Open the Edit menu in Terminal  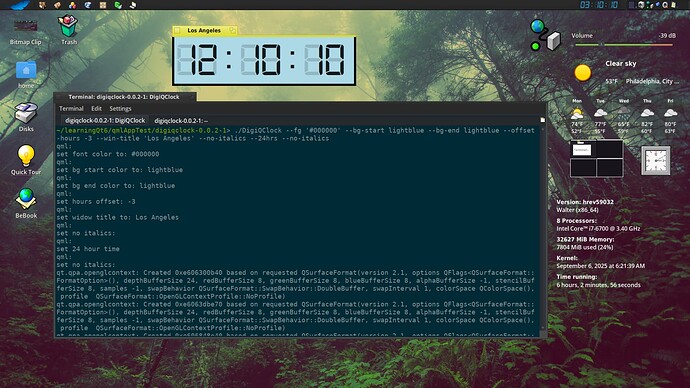[x=96, y=109]
